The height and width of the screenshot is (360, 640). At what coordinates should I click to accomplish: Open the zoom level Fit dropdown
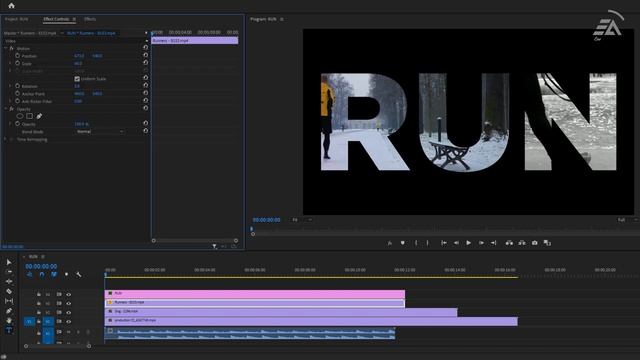click(301, 220)
